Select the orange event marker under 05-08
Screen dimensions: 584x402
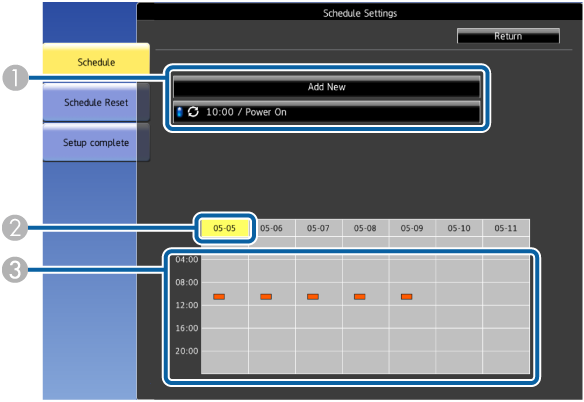tap(360, 297)
